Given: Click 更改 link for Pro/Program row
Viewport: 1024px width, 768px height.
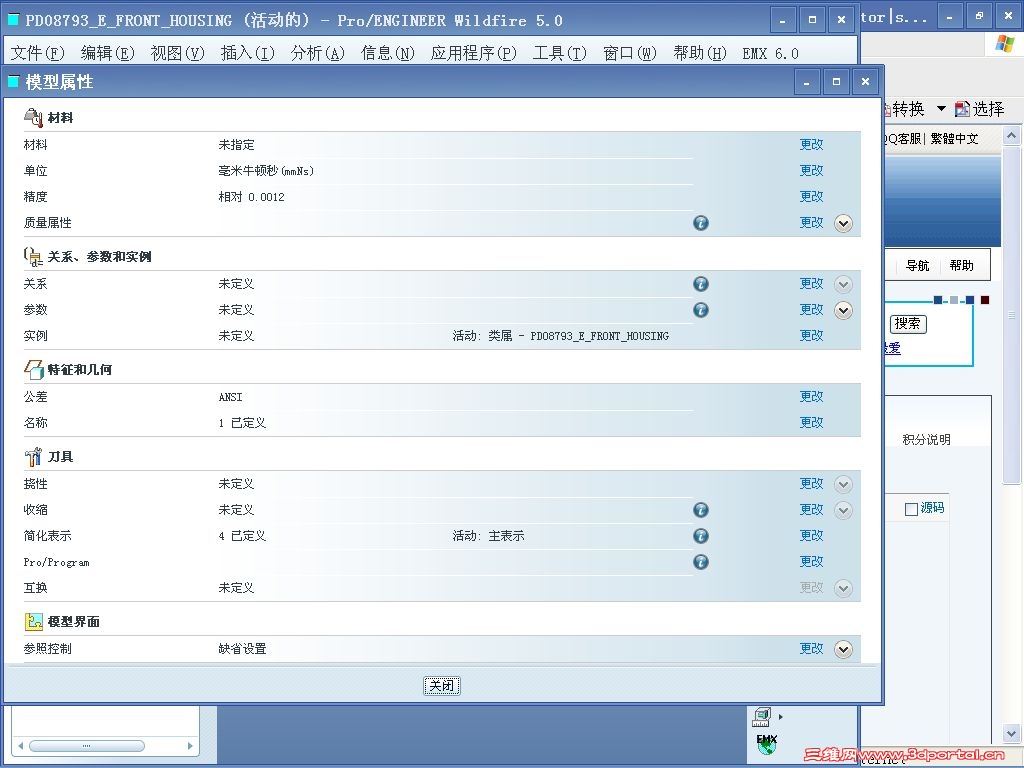Looking at the screenshot, I should (812, 562).
